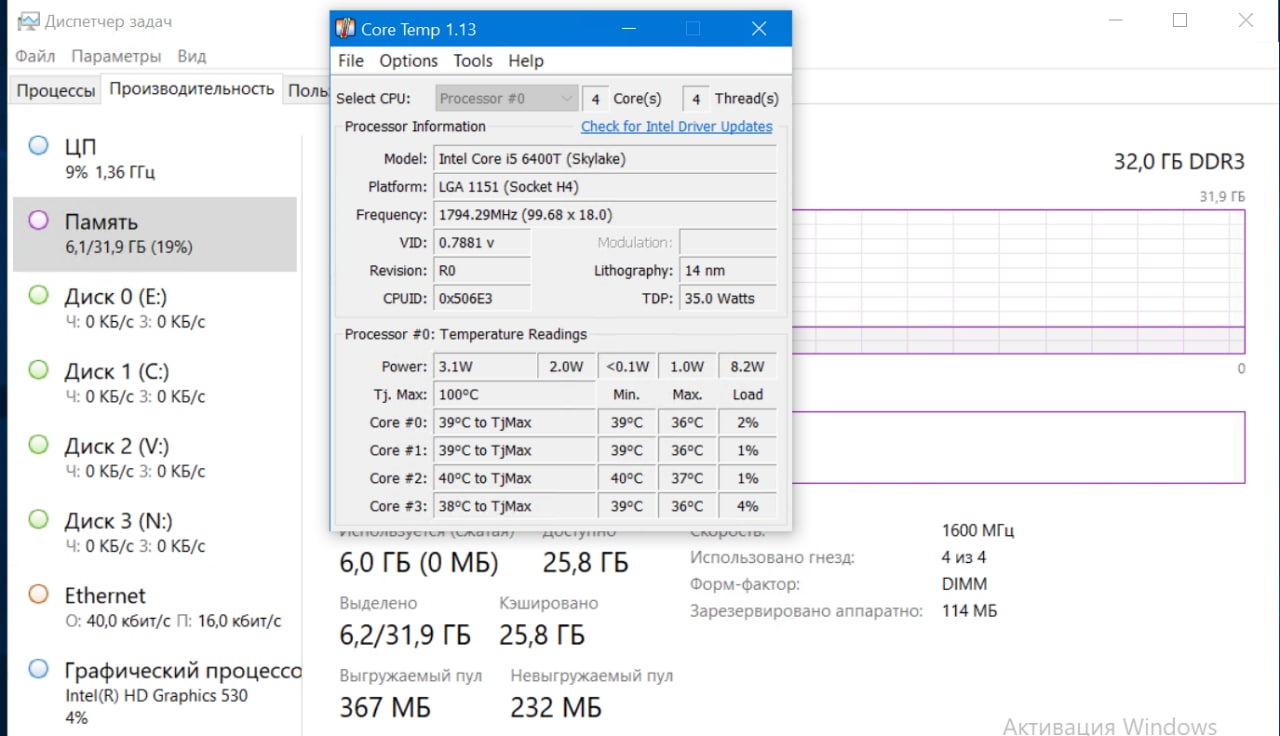
Task: Click the Core Temp title bar icon
Action: point(345,29)
